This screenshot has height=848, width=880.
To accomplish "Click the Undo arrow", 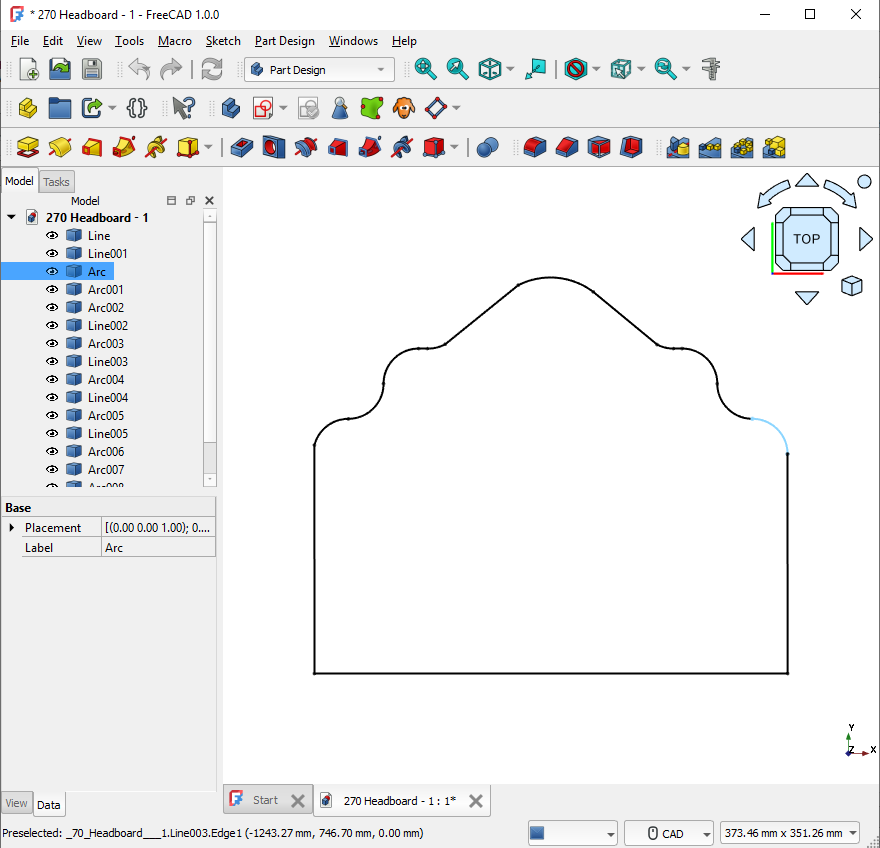I will point(139,70).
